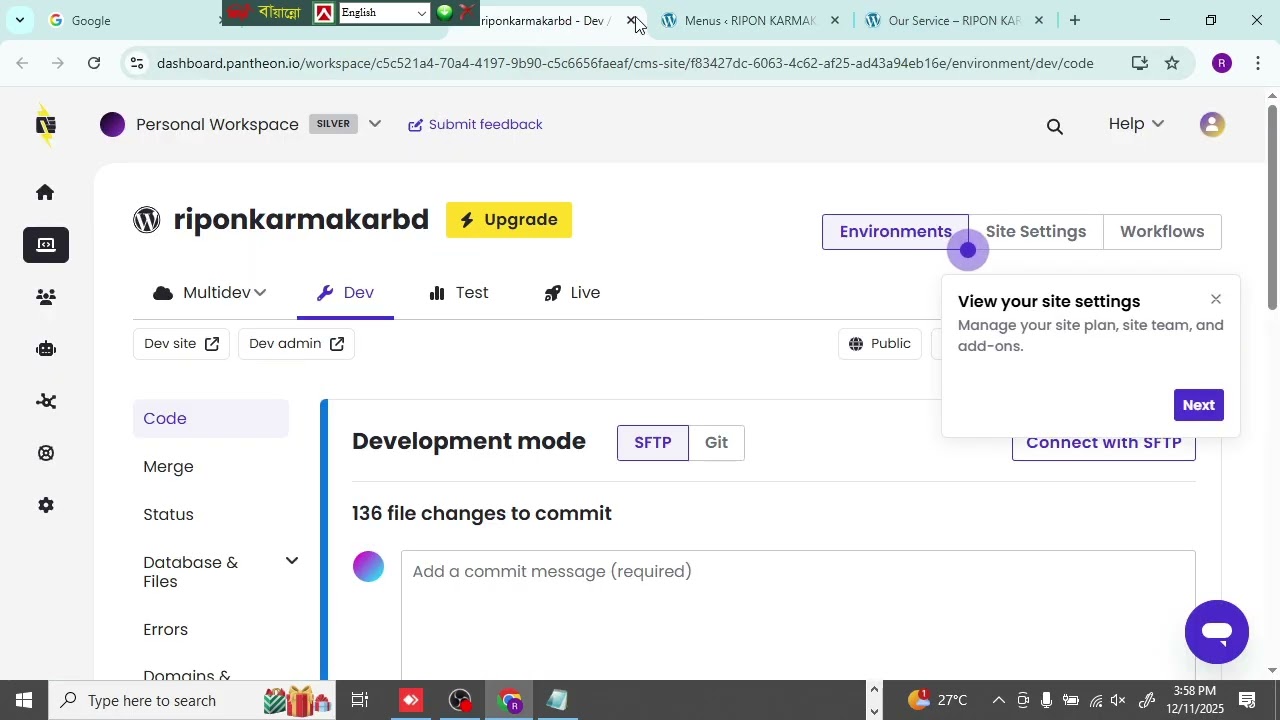
Task: Reload the page with refresh icon
Action: coord(94,63)
